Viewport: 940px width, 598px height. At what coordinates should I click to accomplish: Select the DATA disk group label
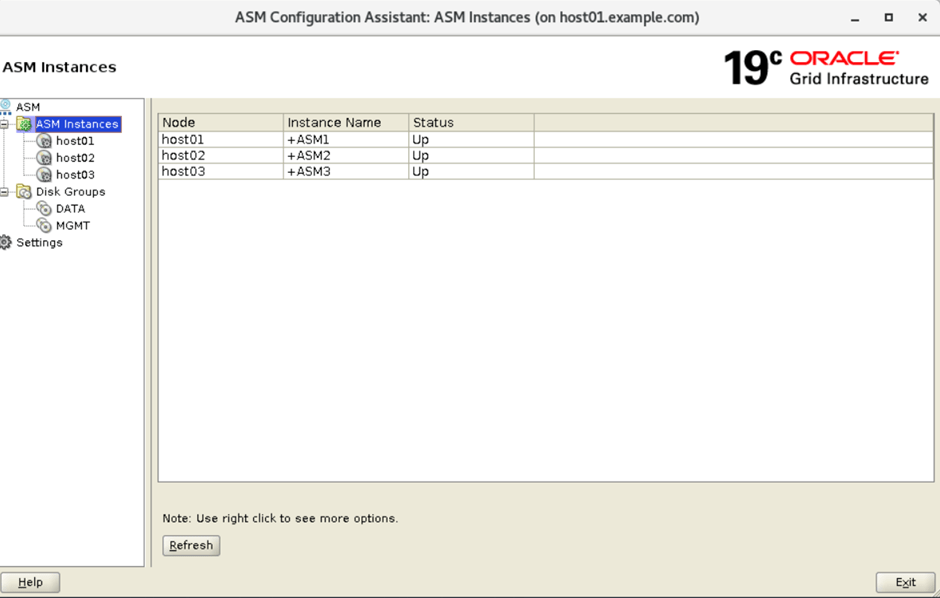70,209
